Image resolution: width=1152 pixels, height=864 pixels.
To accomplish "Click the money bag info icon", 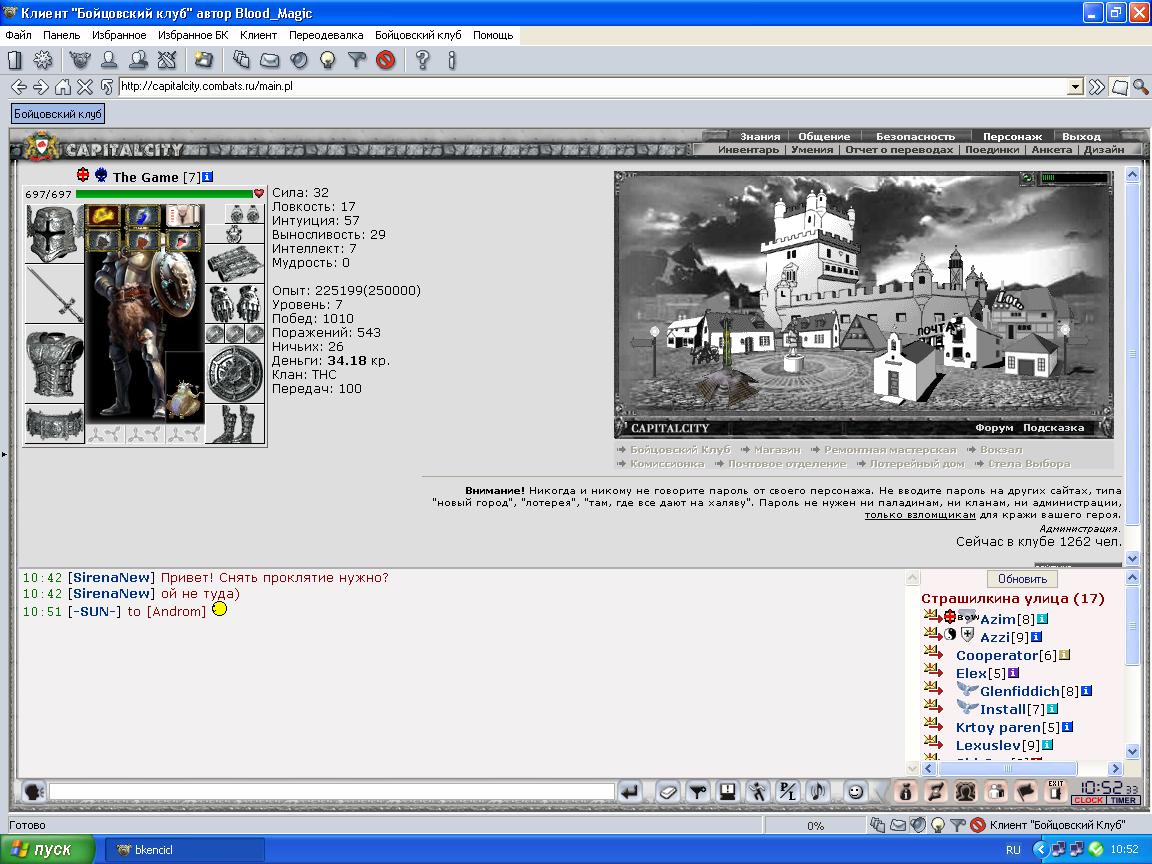I will point(906,791).
